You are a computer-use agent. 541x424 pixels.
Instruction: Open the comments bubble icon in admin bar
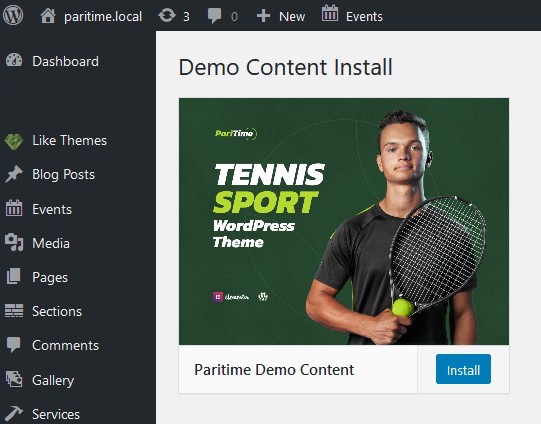coord(215,16)
